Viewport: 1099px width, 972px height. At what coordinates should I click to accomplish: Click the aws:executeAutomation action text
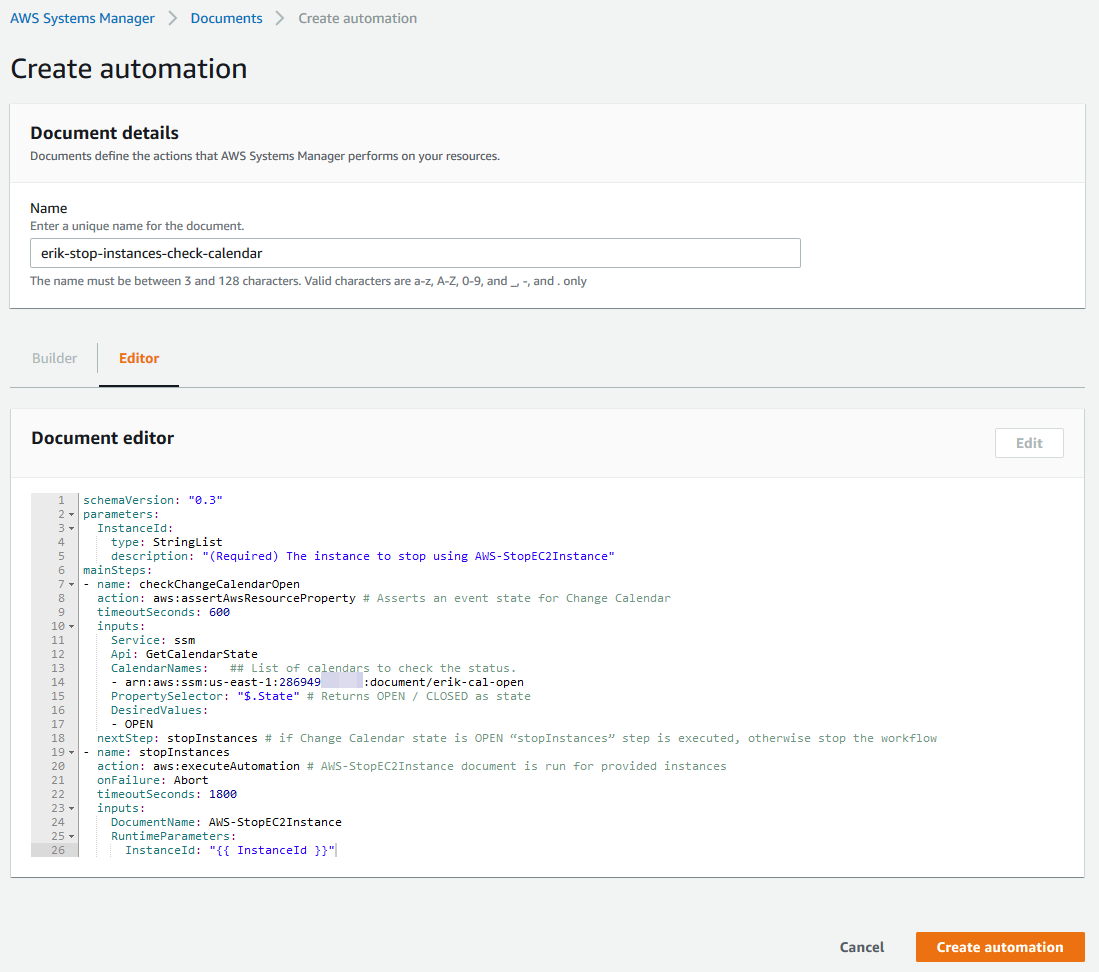point(226,766)
